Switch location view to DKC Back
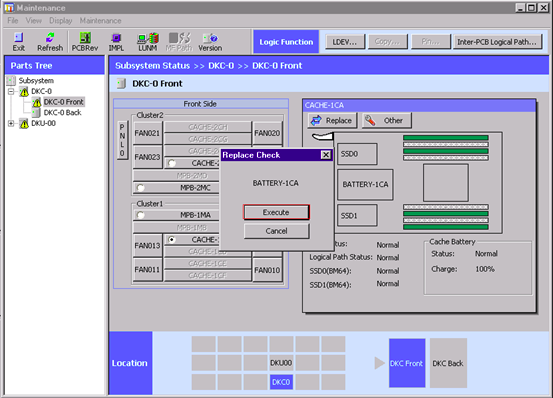This screenshot has height=398, width=553. pos(448,363)
